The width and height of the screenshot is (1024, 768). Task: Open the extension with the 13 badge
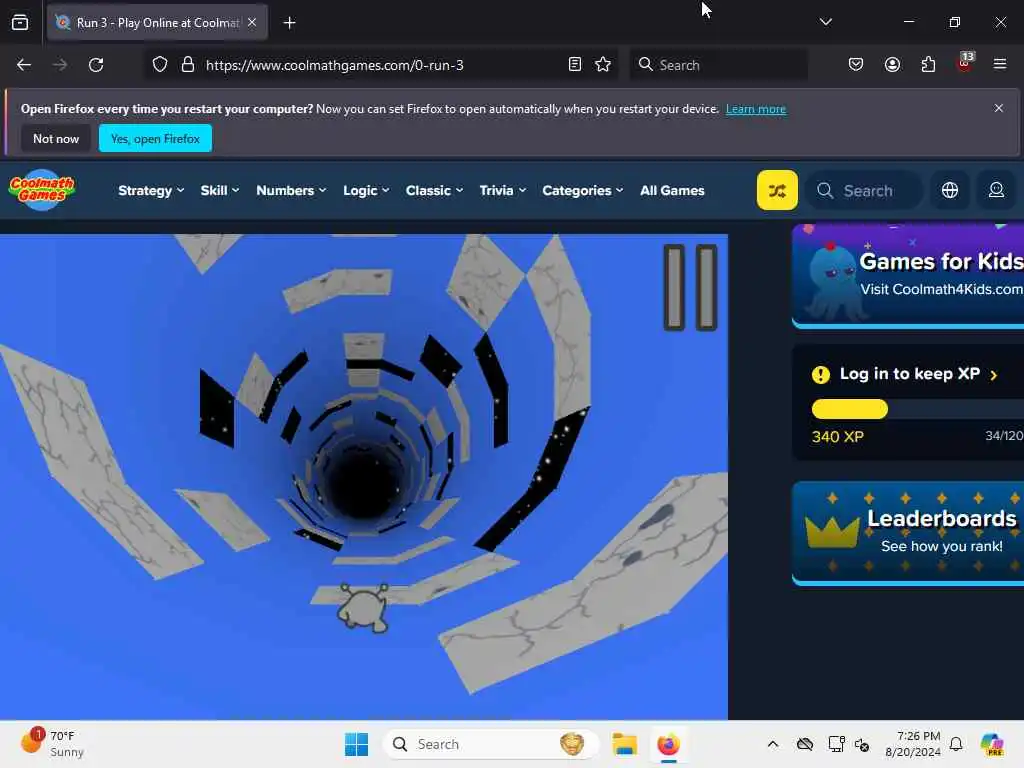[965, 63]
